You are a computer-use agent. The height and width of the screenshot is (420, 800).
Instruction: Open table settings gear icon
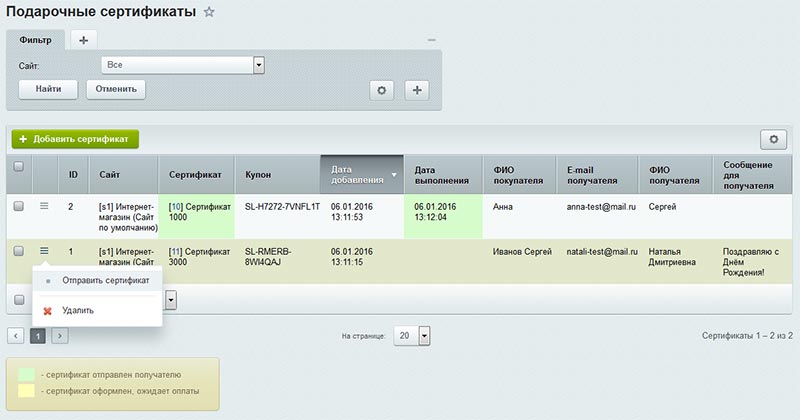pos(772,139)
